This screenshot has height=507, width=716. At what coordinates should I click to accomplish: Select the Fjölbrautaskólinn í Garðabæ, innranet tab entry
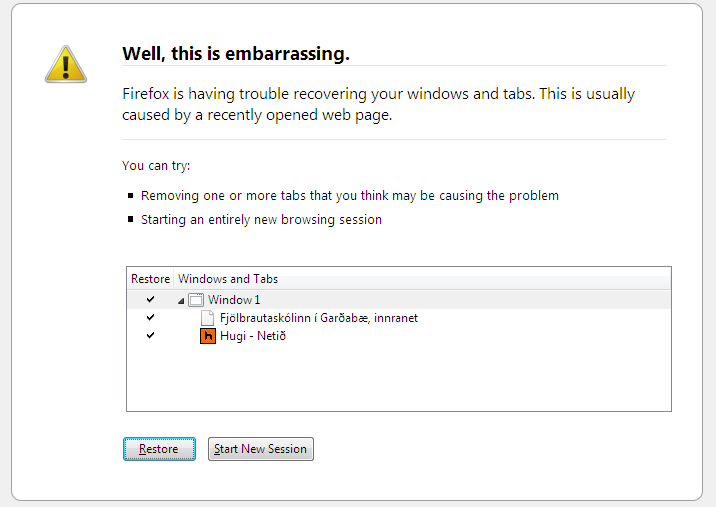coord(319,318)
